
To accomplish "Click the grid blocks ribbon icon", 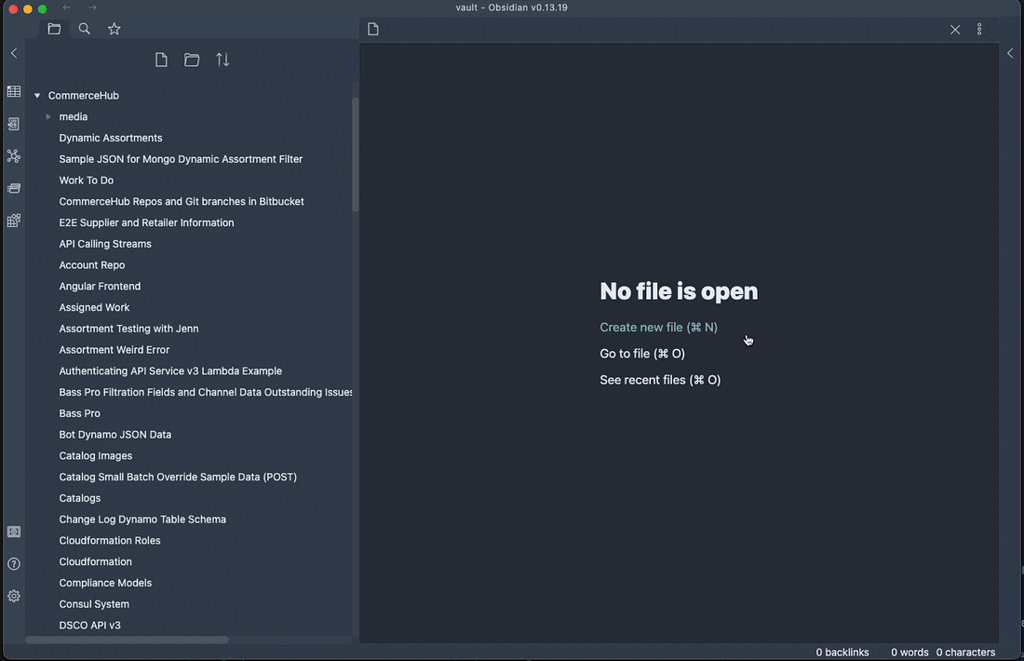I will pos(14,220).
